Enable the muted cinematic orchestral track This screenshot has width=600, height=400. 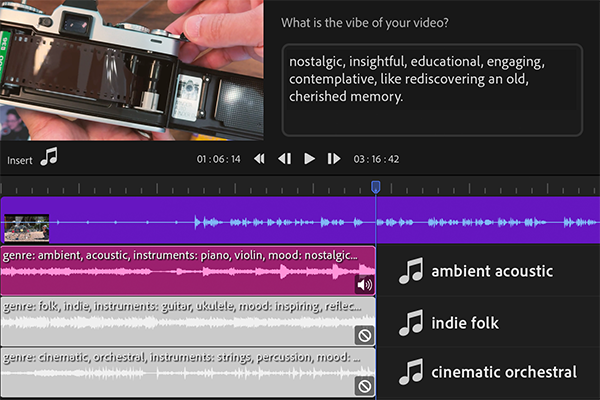pyautogui.click(x=365, y=385)
